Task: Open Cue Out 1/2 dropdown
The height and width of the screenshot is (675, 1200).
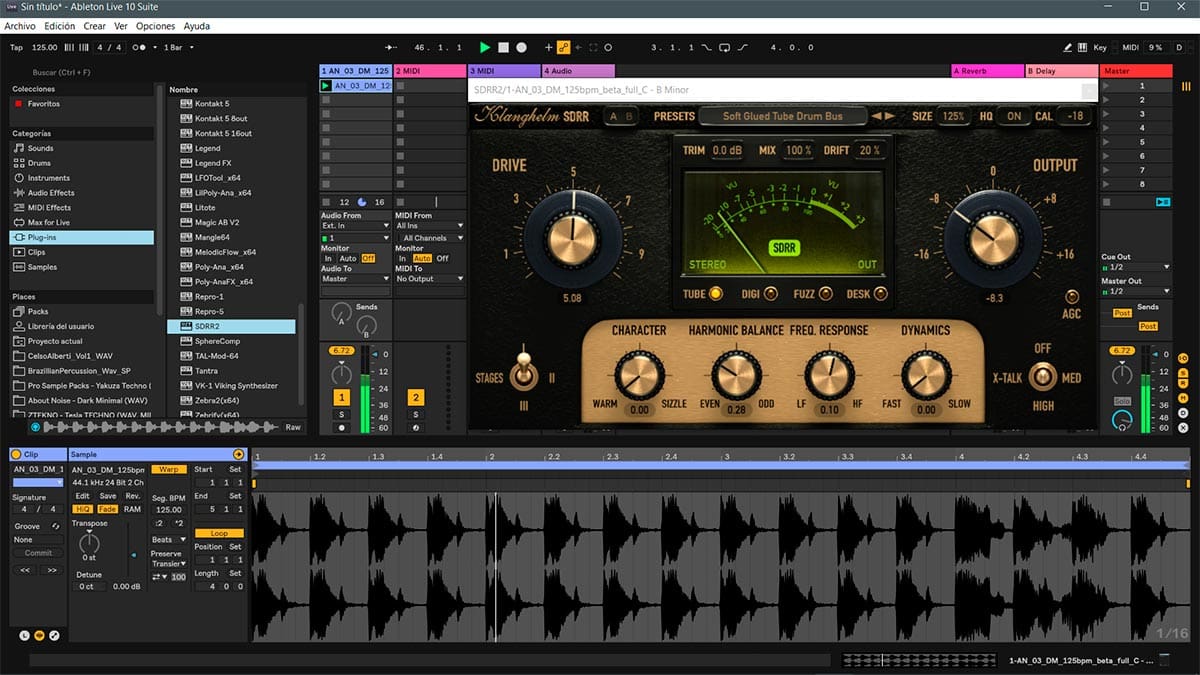Action: (1135, 268)
